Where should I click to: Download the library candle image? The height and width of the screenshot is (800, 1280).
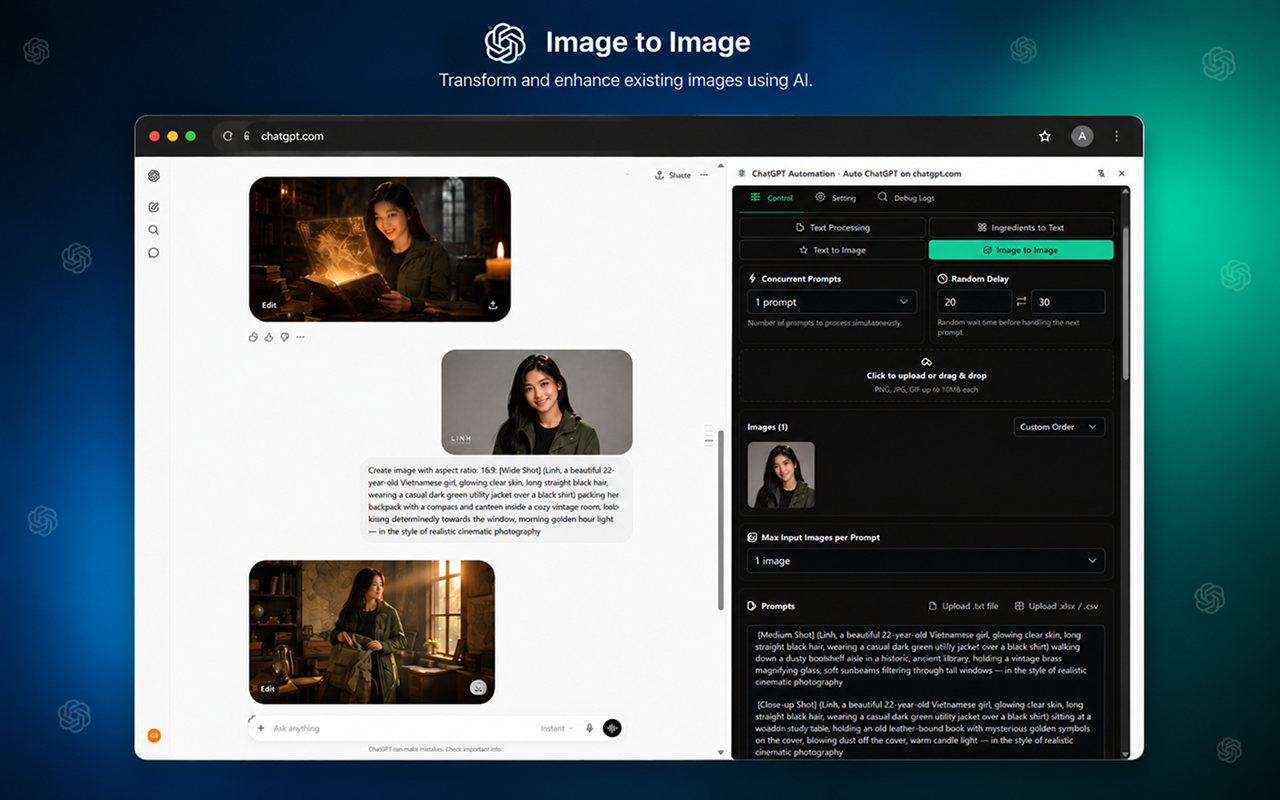point(493,306)
